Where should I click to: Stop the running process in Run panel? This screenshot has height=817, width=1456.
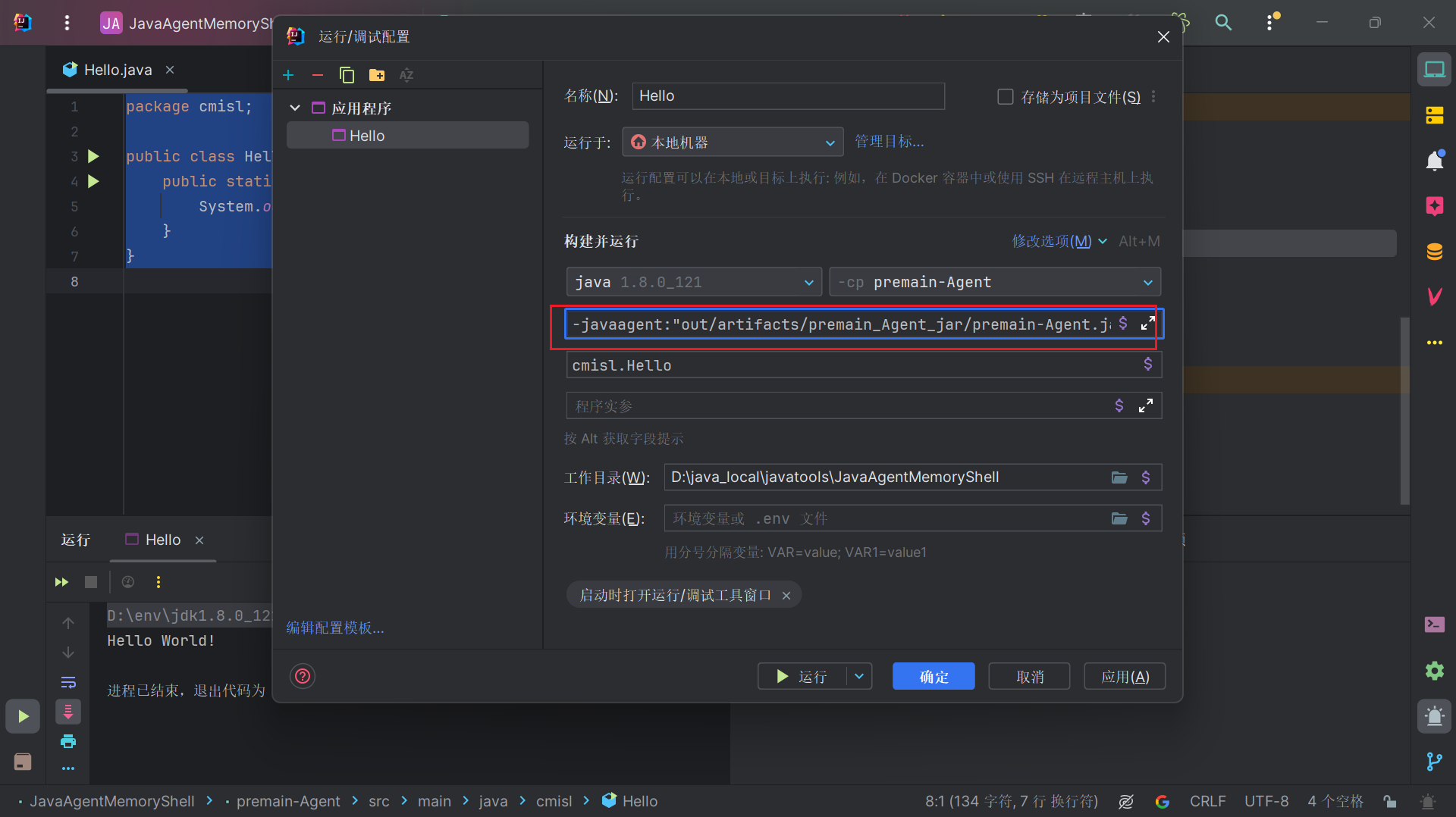click(x=91, y=582)
